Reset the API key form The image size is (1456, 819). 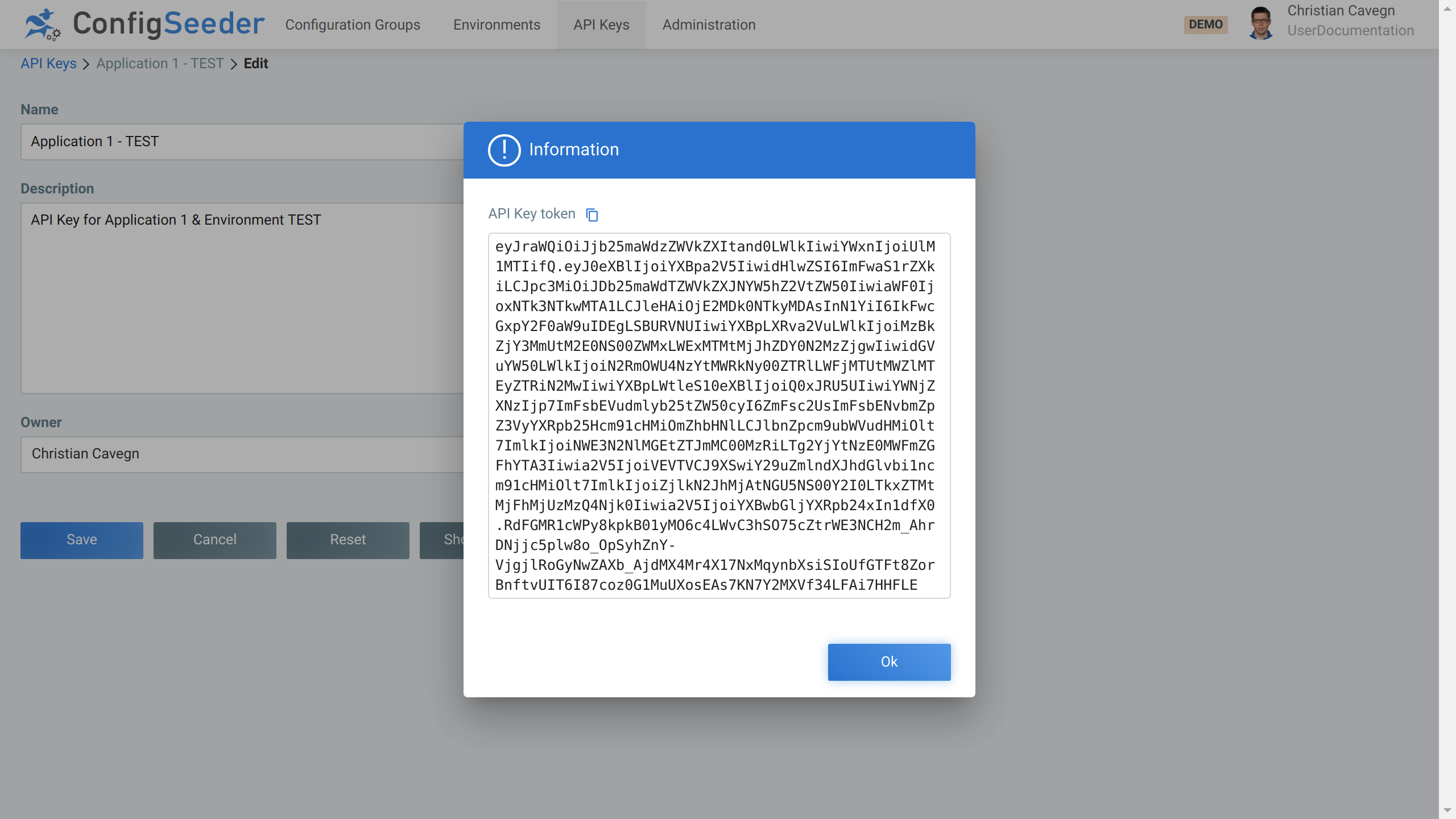pyautogui.click(x=348, y=540)
